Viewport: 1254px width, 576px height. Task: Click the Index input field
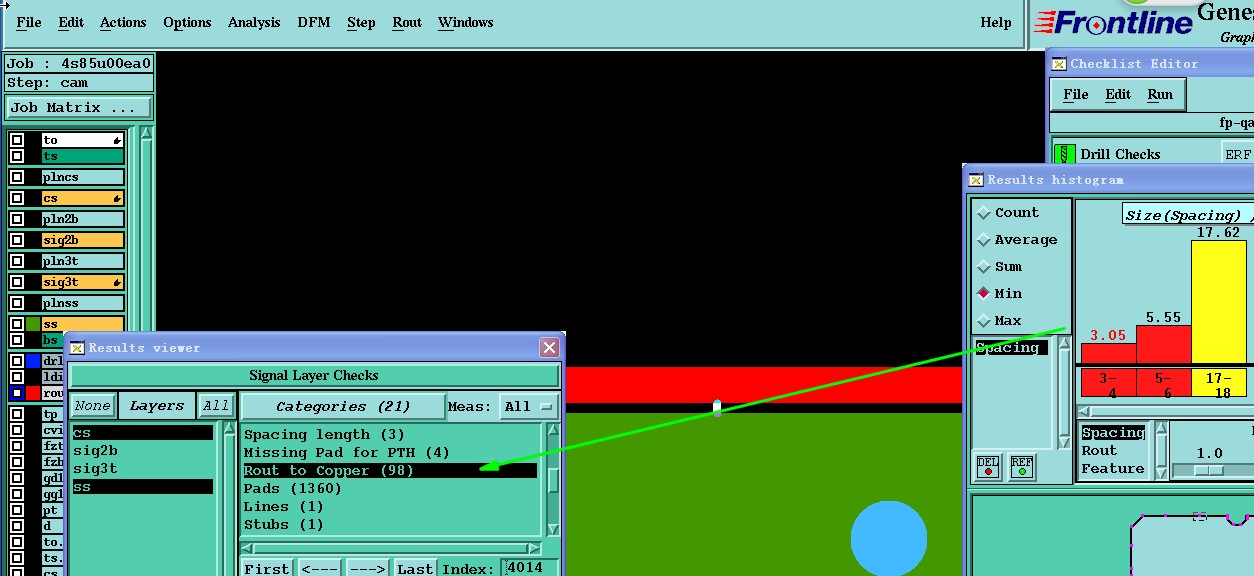coord(531,568)
